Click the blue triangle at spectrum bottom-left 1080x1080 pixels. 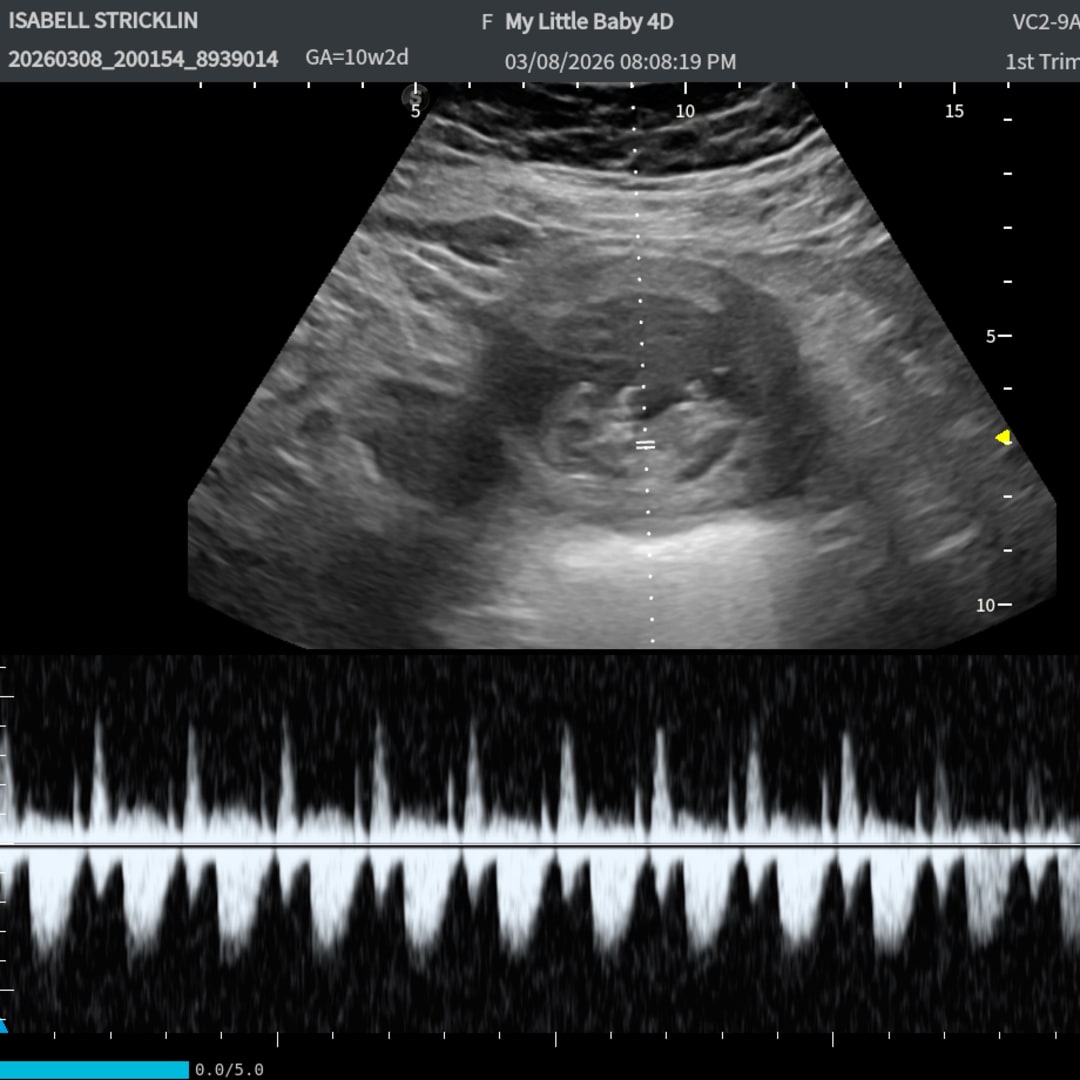pos(3,1026)
